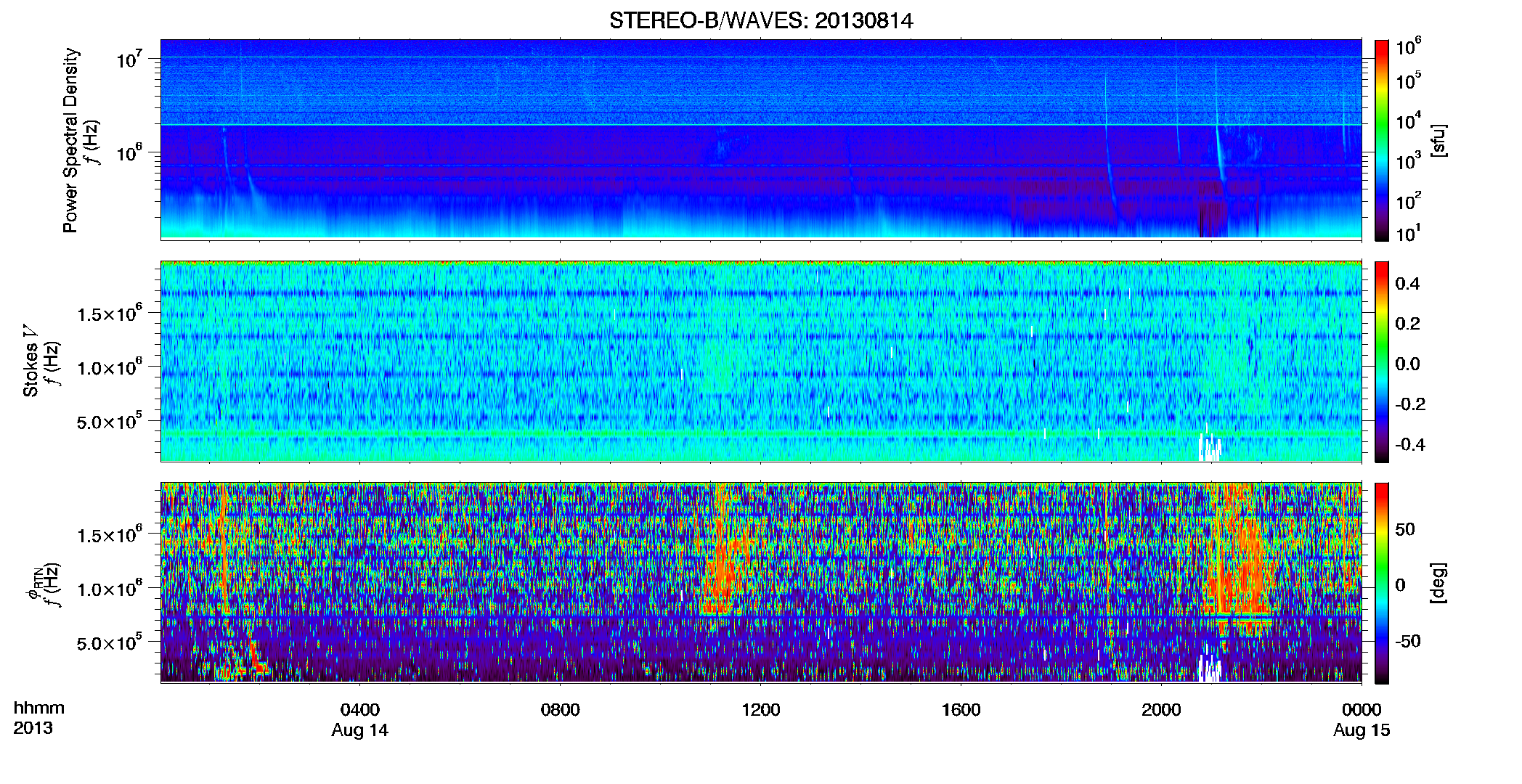The width and height of the screenshot is (1522, 784).
Task: Click the 10^6 sfu colorbar value
Action: pos(1409,46)
